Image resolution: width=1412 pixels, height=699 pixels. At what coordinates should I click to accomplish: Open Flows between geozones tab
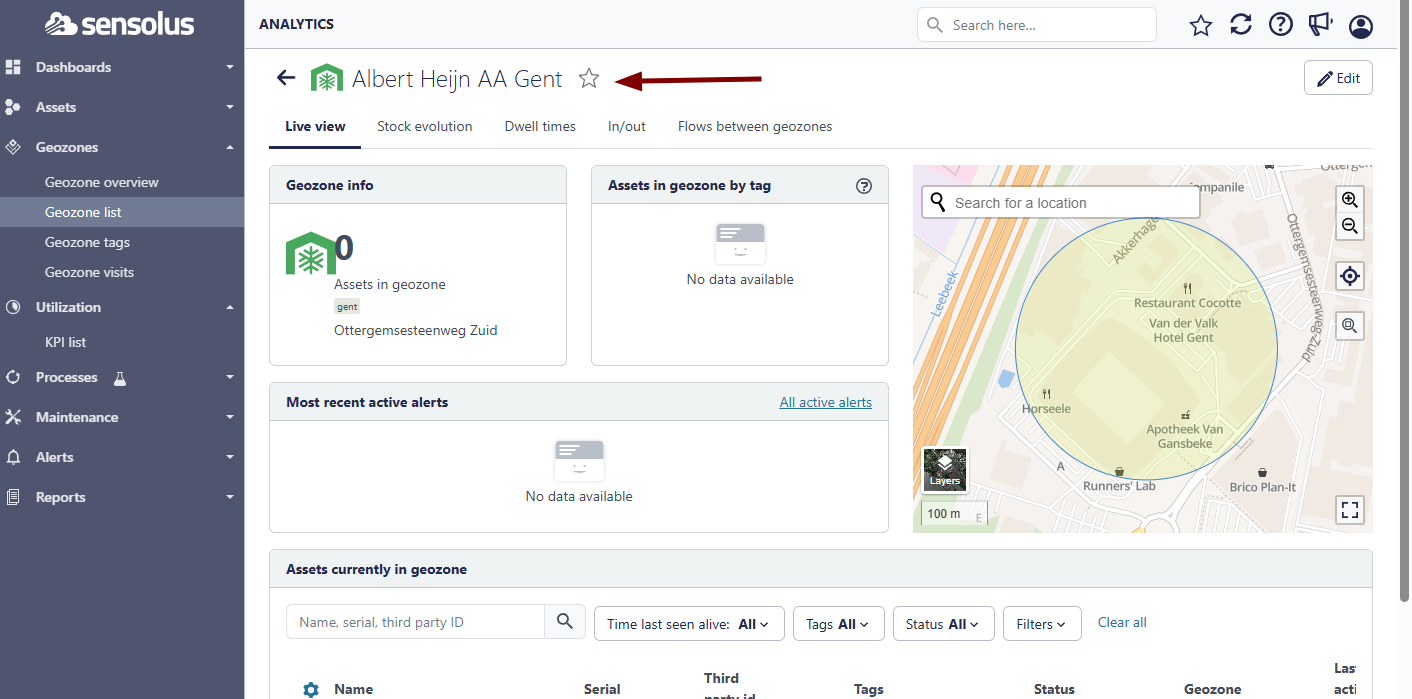(755, 126)
